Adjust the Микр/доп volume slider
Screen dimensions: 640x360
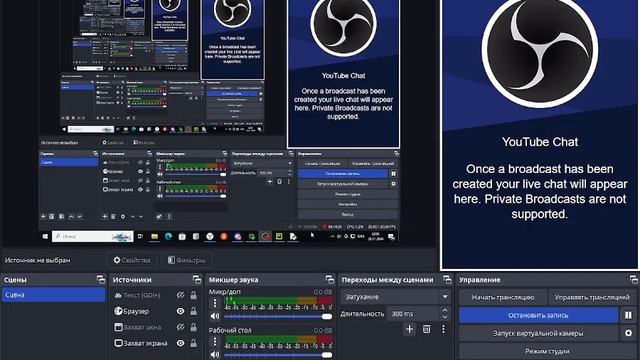[278, 316]
